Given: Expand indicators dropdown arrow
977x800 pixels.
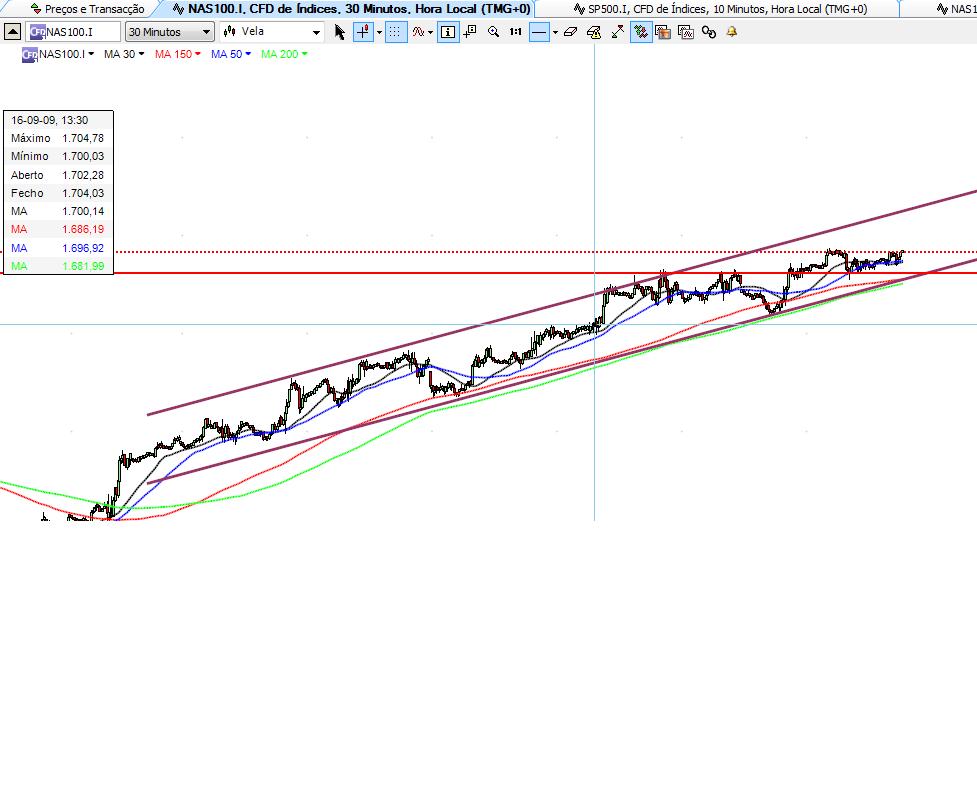Looking at the screenshot, I should click(431, 32).
